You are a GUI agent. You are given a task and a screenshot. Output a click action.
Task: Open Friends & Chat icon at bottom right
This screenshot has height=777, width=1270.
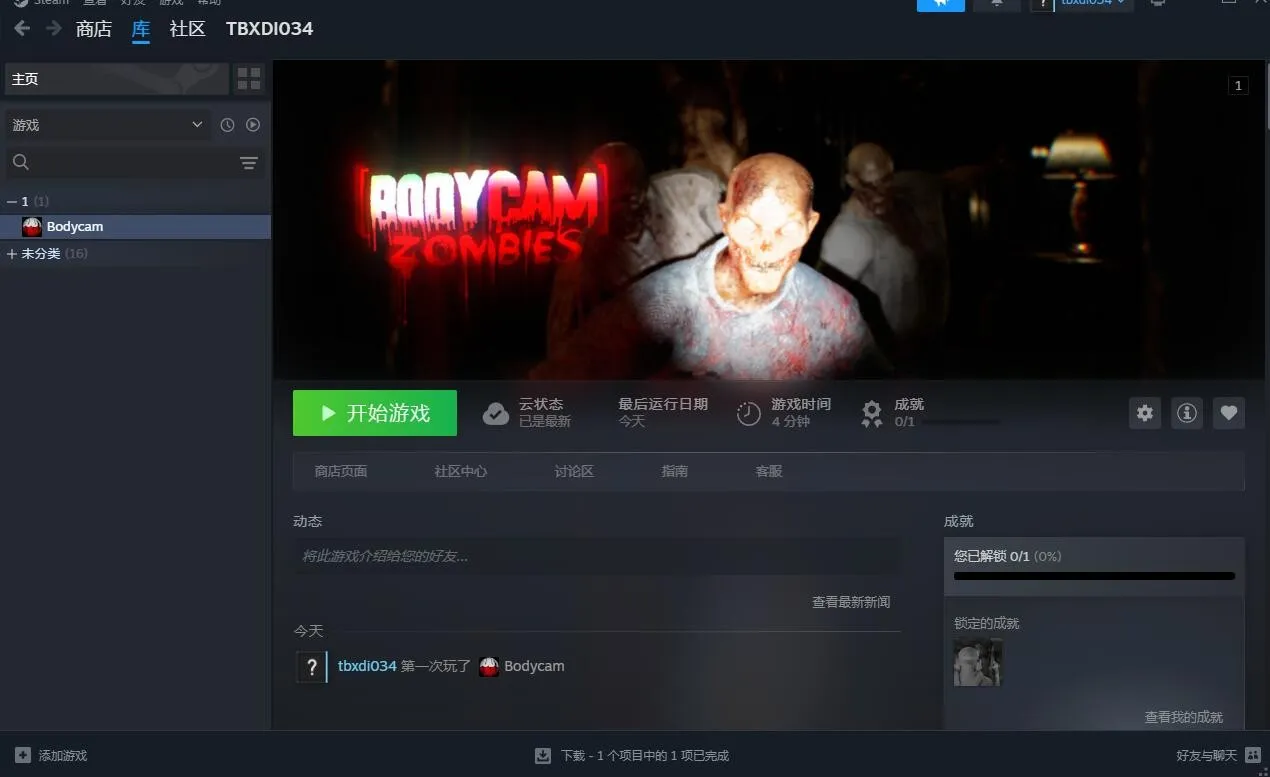(1253, 755)
